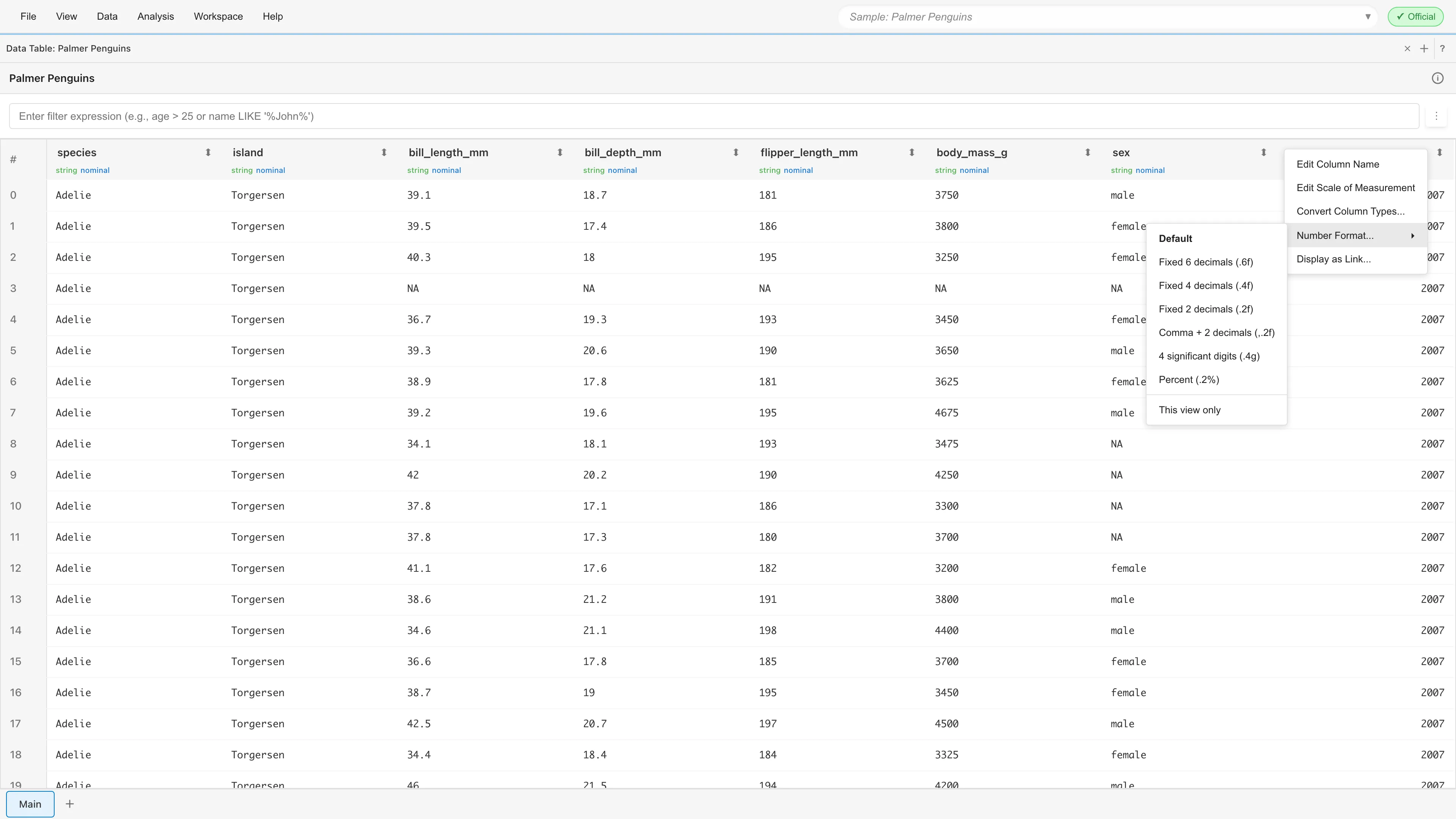Screen dimensions: 1456x819
Task: Open the Analysis menu
Action: click(155, 16)
